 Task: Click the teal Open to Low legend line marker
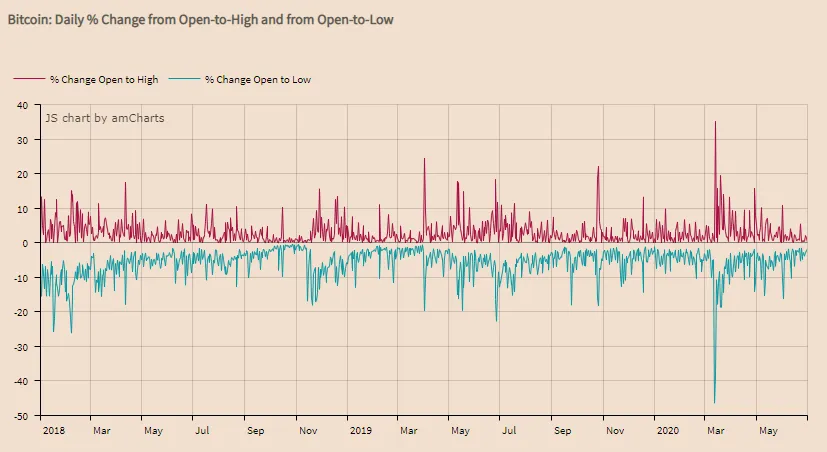coord(185,79)
